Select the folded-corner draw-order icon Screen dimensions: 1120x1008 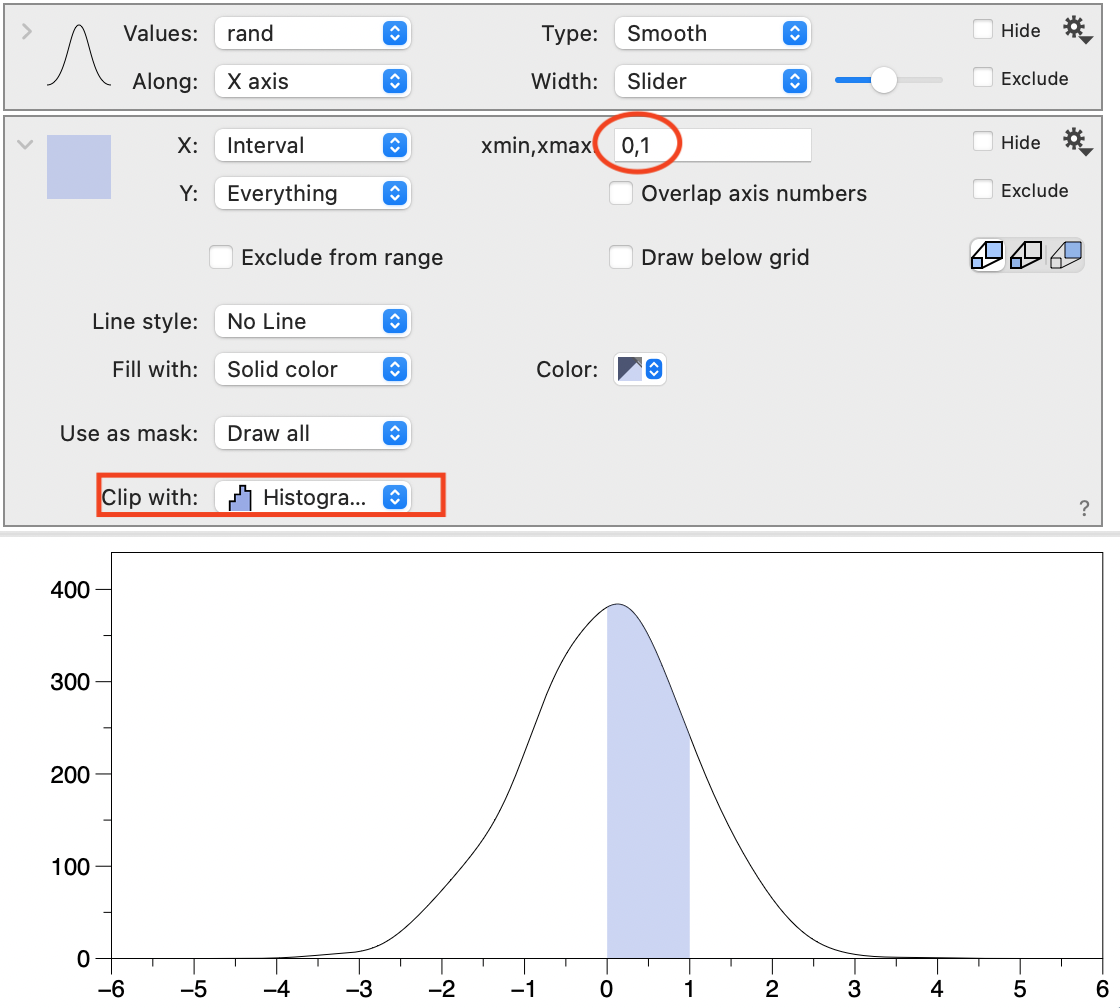(1066, 256)
